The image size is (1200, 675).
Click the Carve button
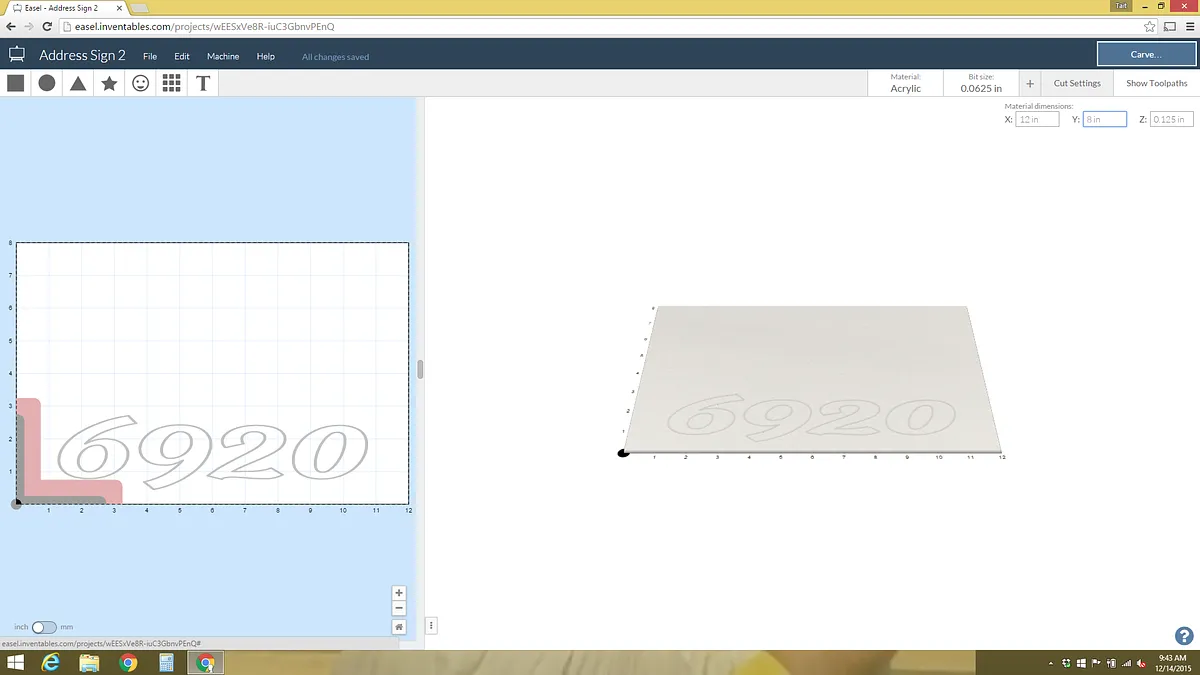point(1145,54)
